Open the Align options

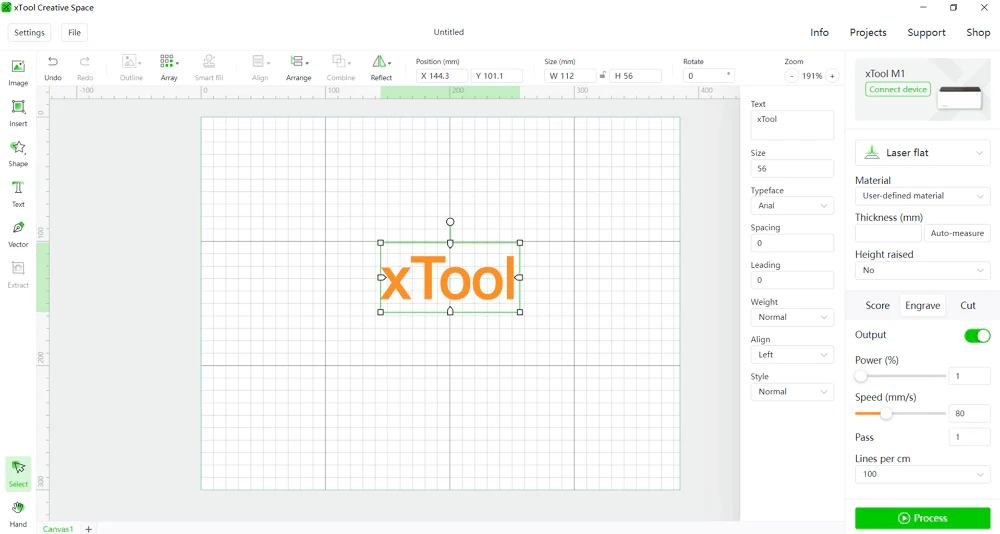(260, 68)
